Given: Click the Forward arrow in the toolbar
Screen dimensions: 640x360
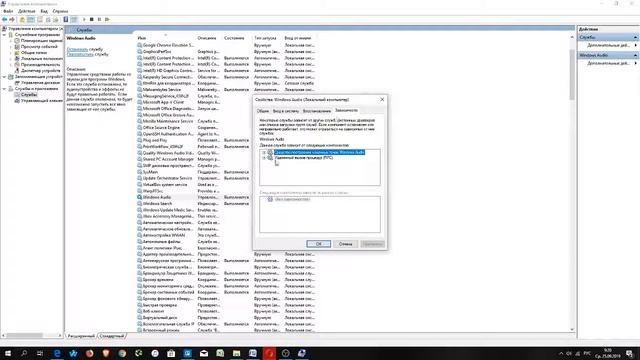Looking at the screenshot, I should pos(12,20).
